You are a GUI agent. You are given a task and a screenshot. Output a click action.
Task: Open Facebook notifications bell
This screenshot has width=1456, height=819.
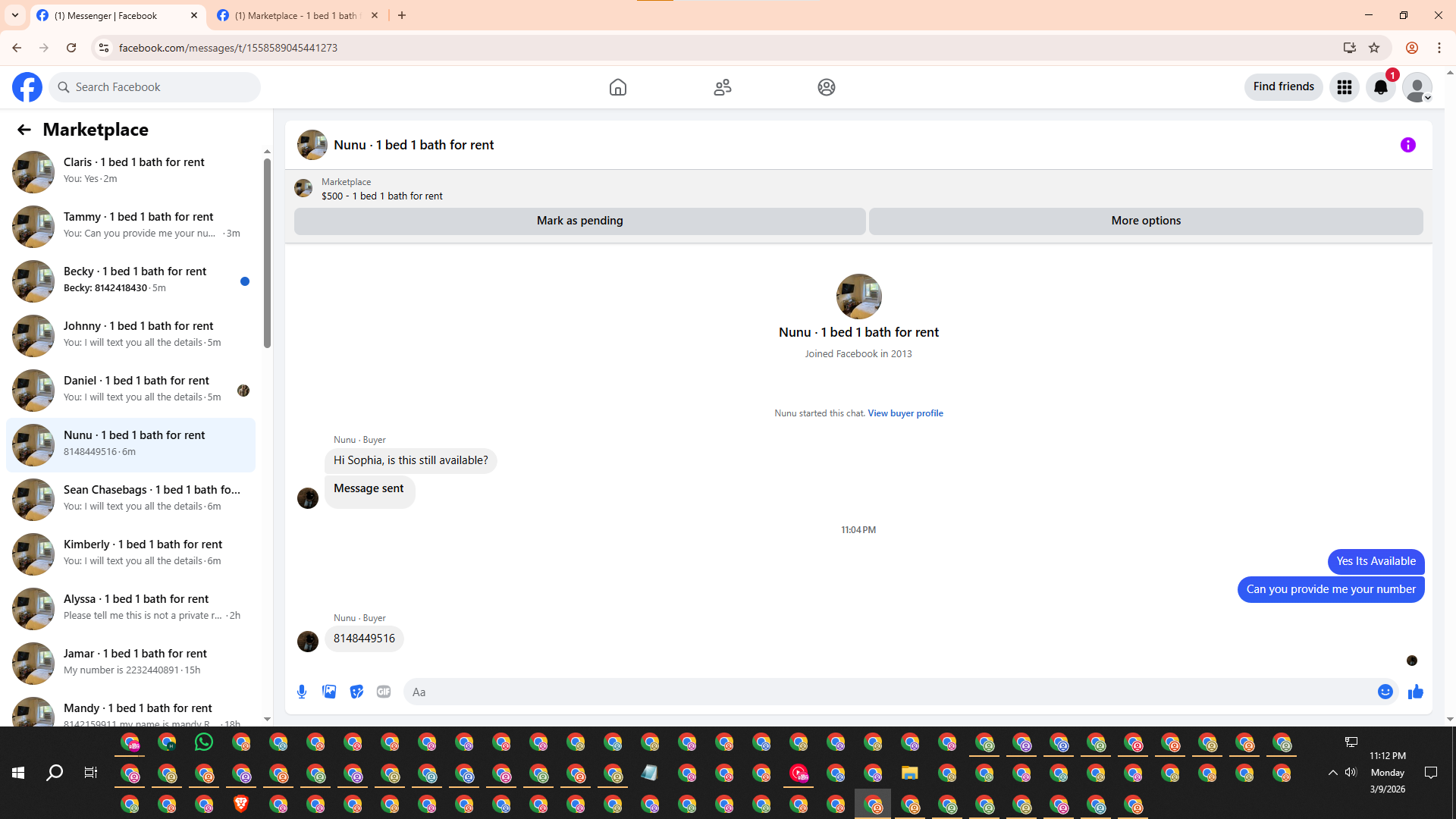(1380, 87)
